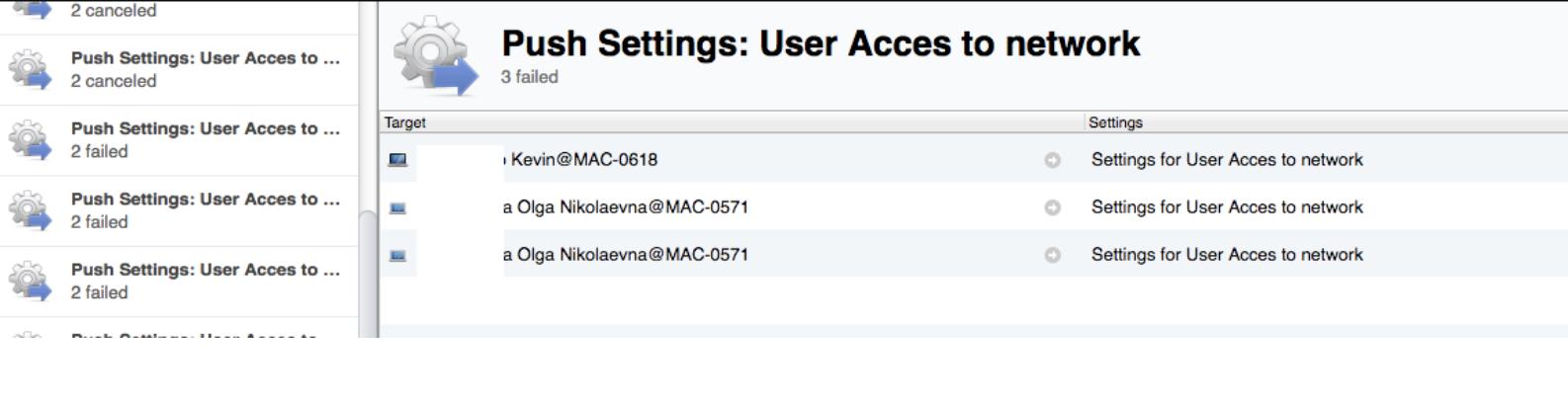Click the 3 failed status text
Screen dimensions: 1568x407
tap(529, 77)
